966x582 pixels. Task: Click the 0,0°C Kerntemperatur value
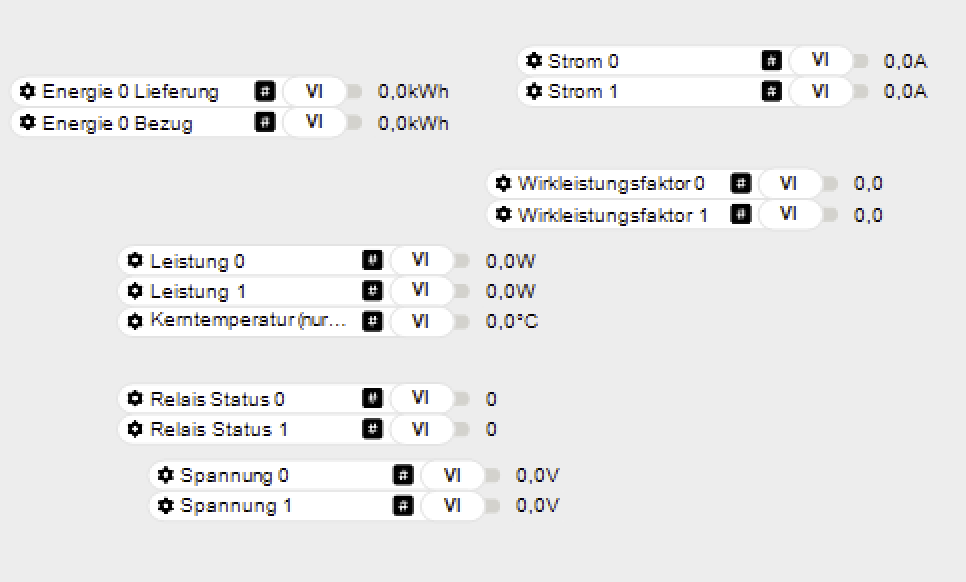512,321
